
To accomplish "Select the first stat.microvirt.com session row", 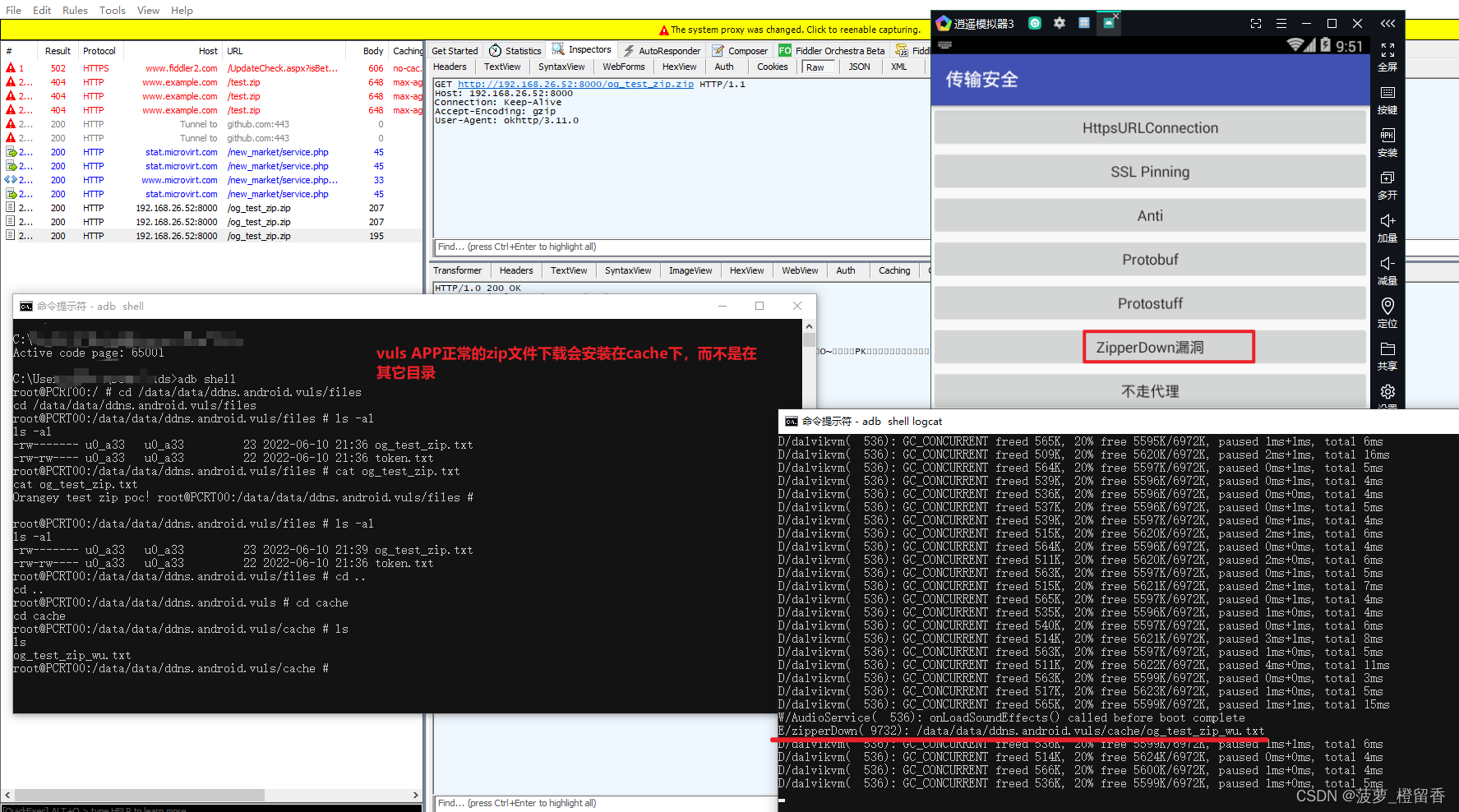I will [x=212, y=152].
